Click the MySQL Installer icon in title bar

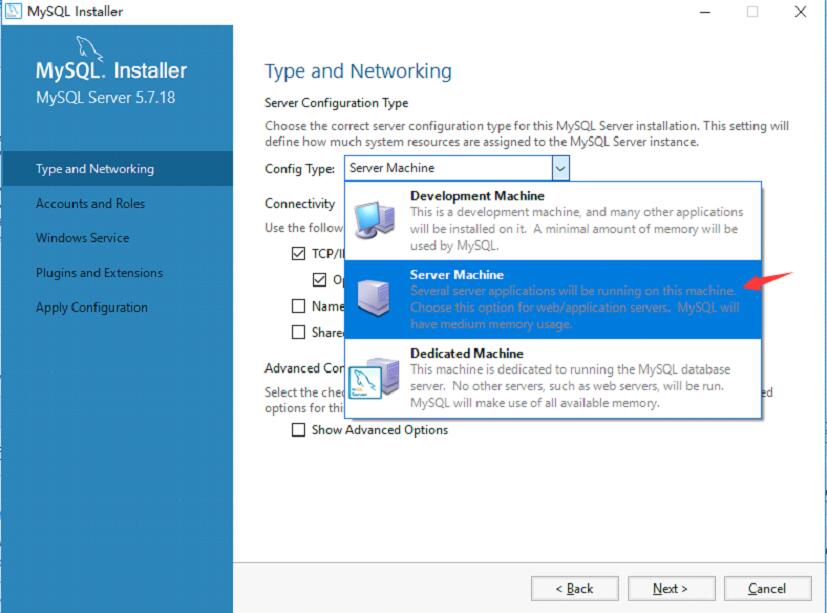coord(12,11)
